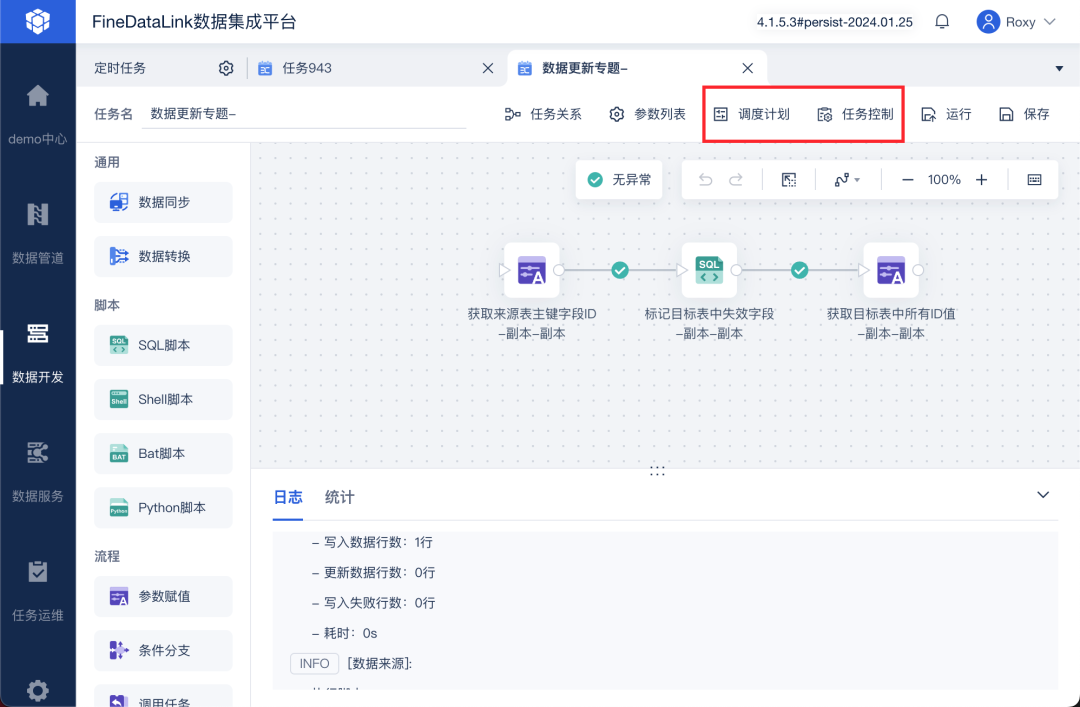
Task: Open system settings gear at sidebar bottom
Action: (38, 690)
